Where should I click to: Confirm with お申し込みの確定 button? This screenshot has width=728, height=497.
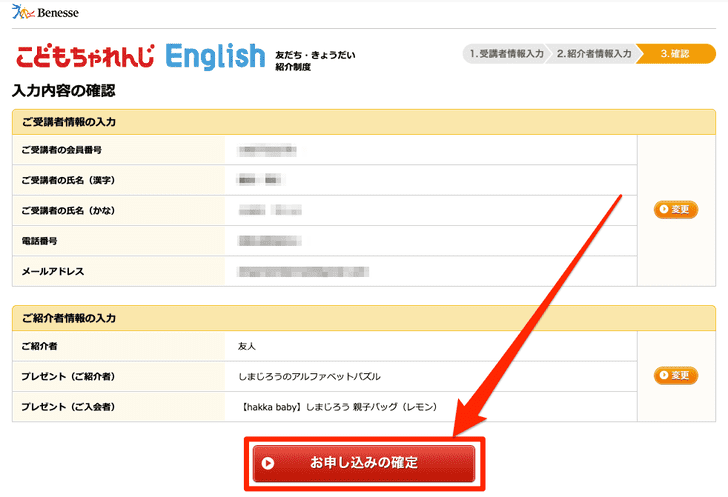364,463
